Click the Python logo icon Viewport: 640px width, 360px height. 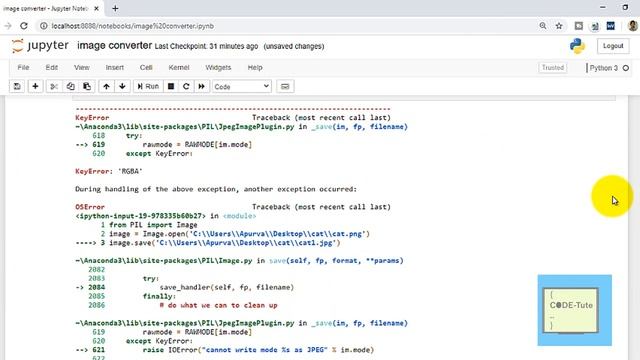click(577, 46)
